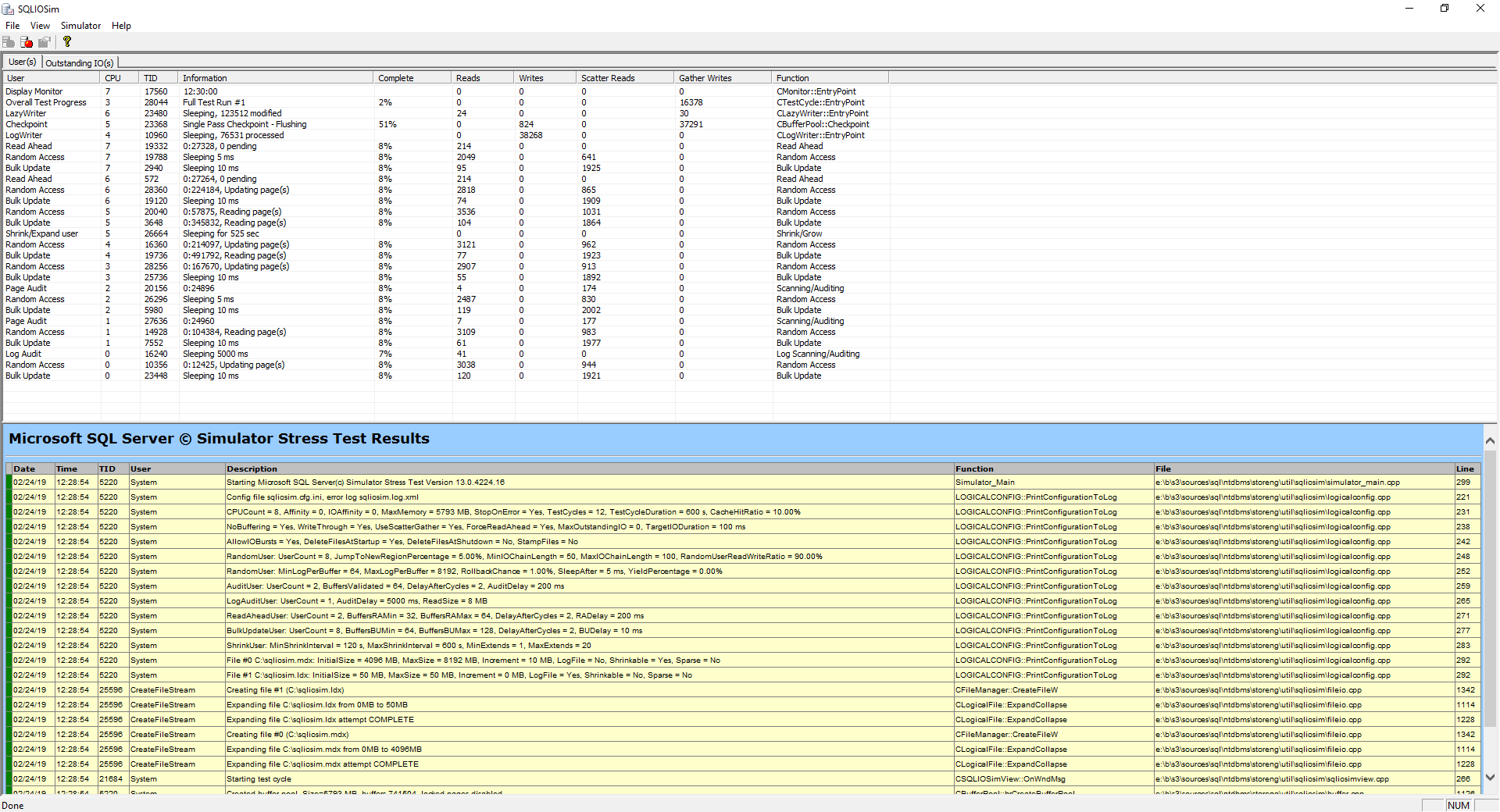Click the File column header in results log

[1303, 468]
